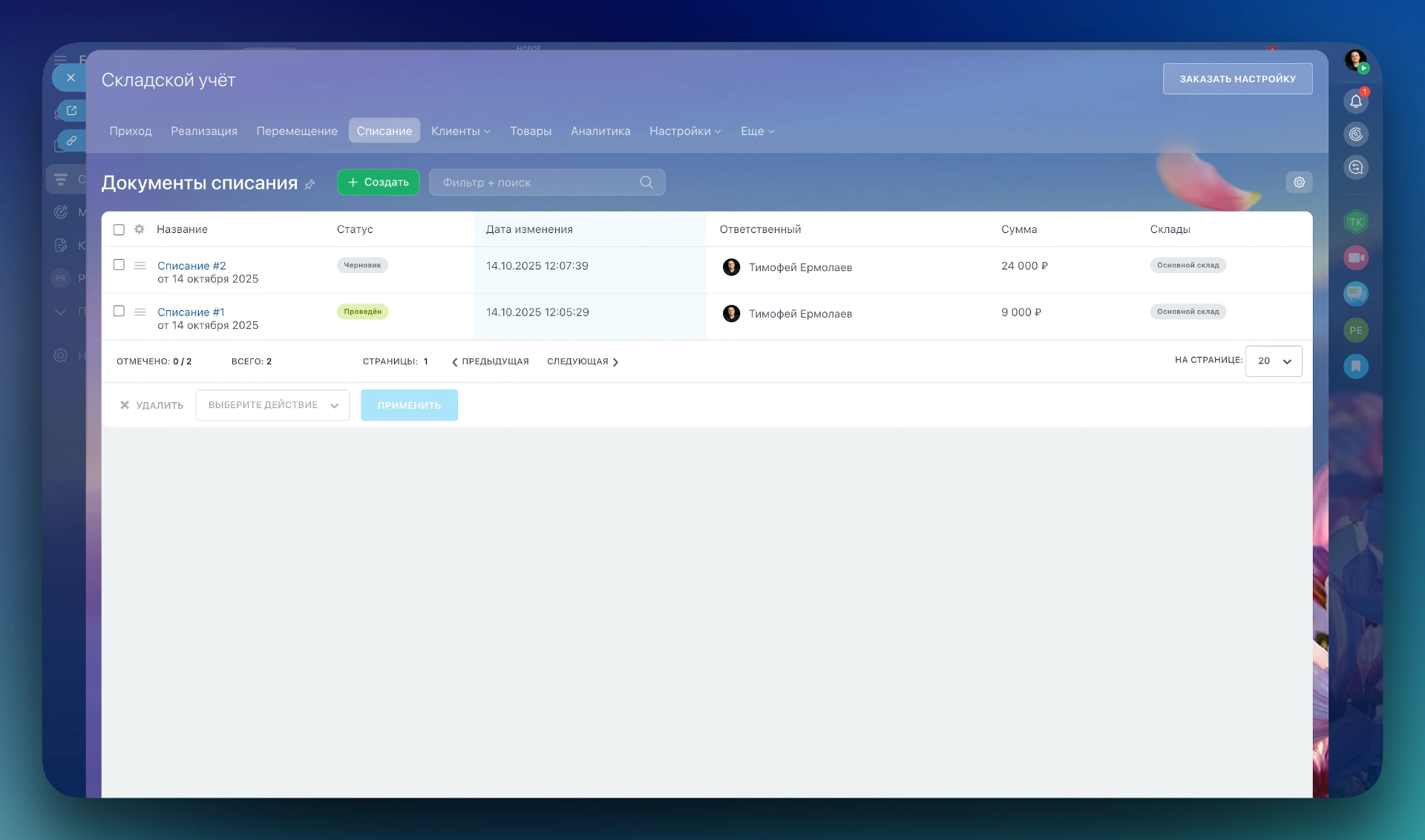The height and width of the screenshot is (840, 1425).
Task: Tick the checkbox for Списание #2
Action: tap(119, 265)
